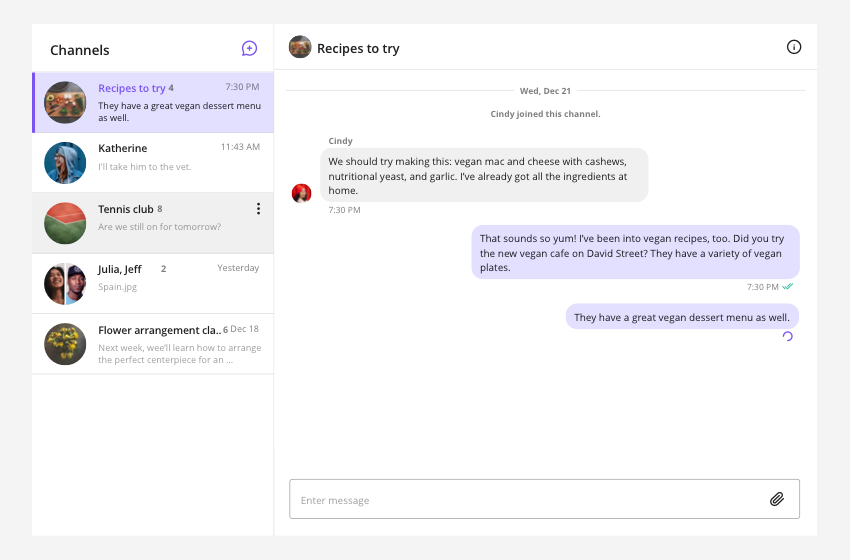The height and width of the screenshot is (560, 850).
Task: Open the Flower arrangement class channel
Action: [x=153, y=344]
